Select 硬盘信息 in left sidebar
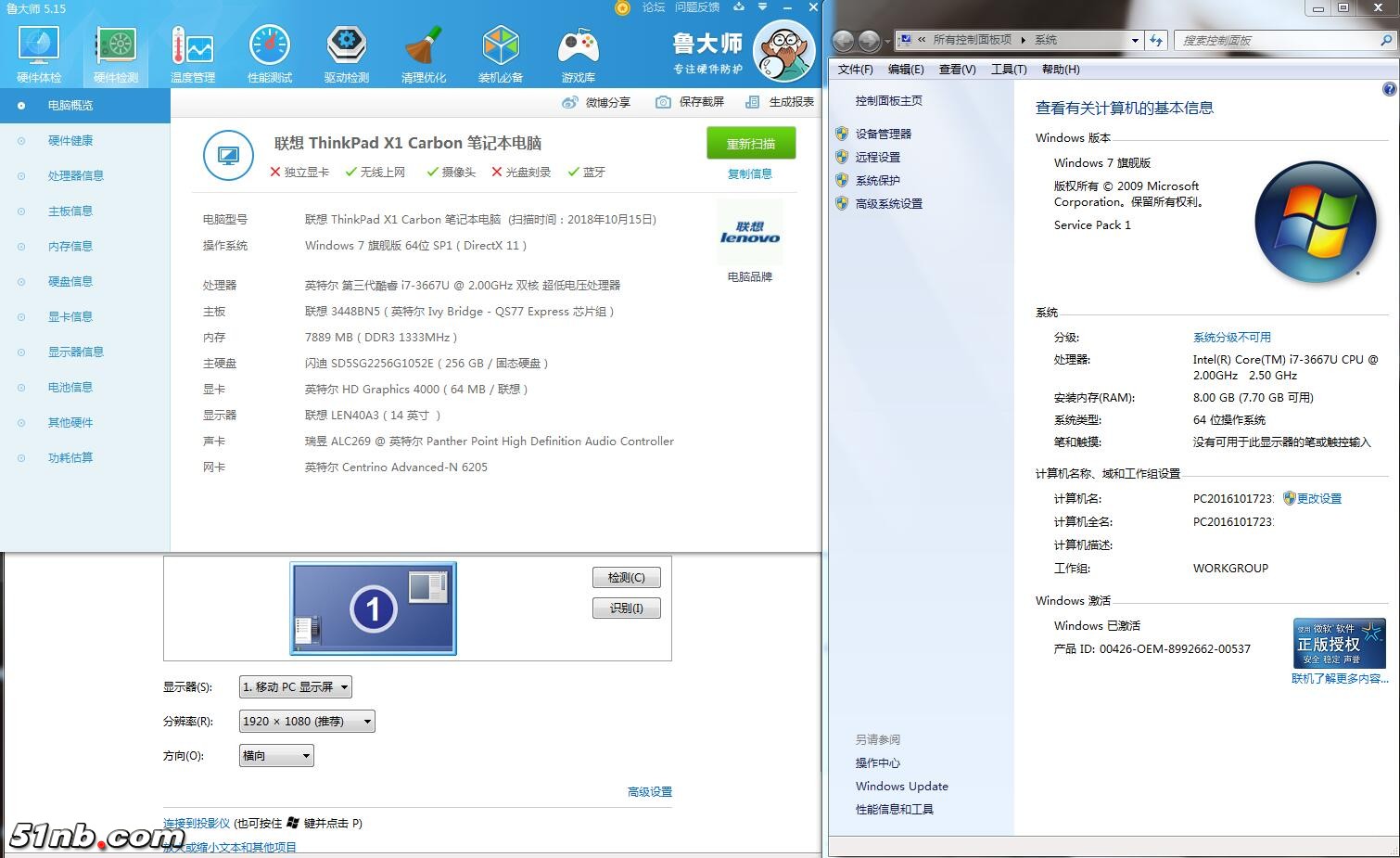The width and height of the screenshot is (1400, 858). [x=70, y=282]
